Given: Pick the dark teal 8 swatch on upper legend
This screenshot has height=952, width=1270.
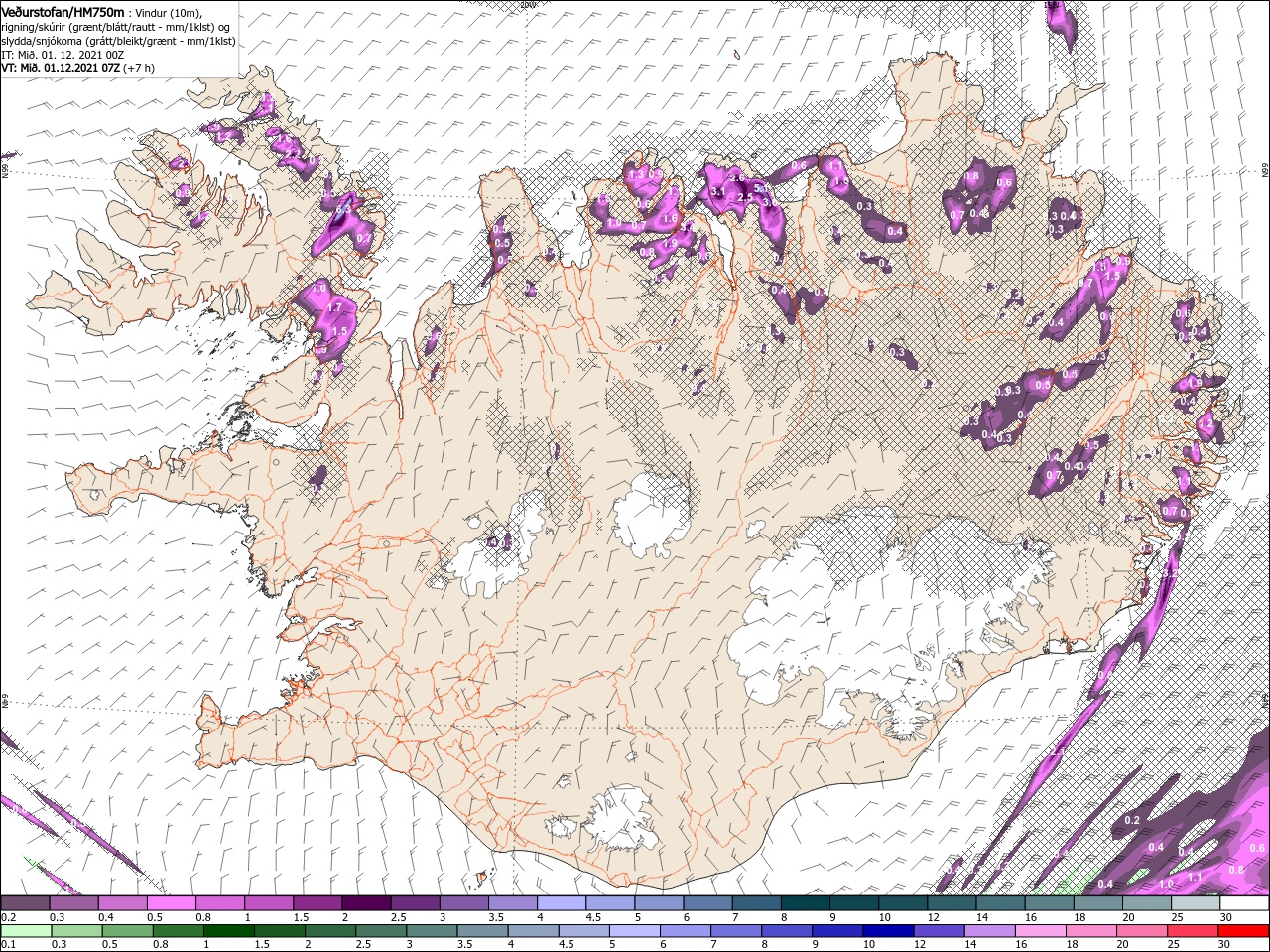Looking at the screenshot, I should click(x=805, y=903).
